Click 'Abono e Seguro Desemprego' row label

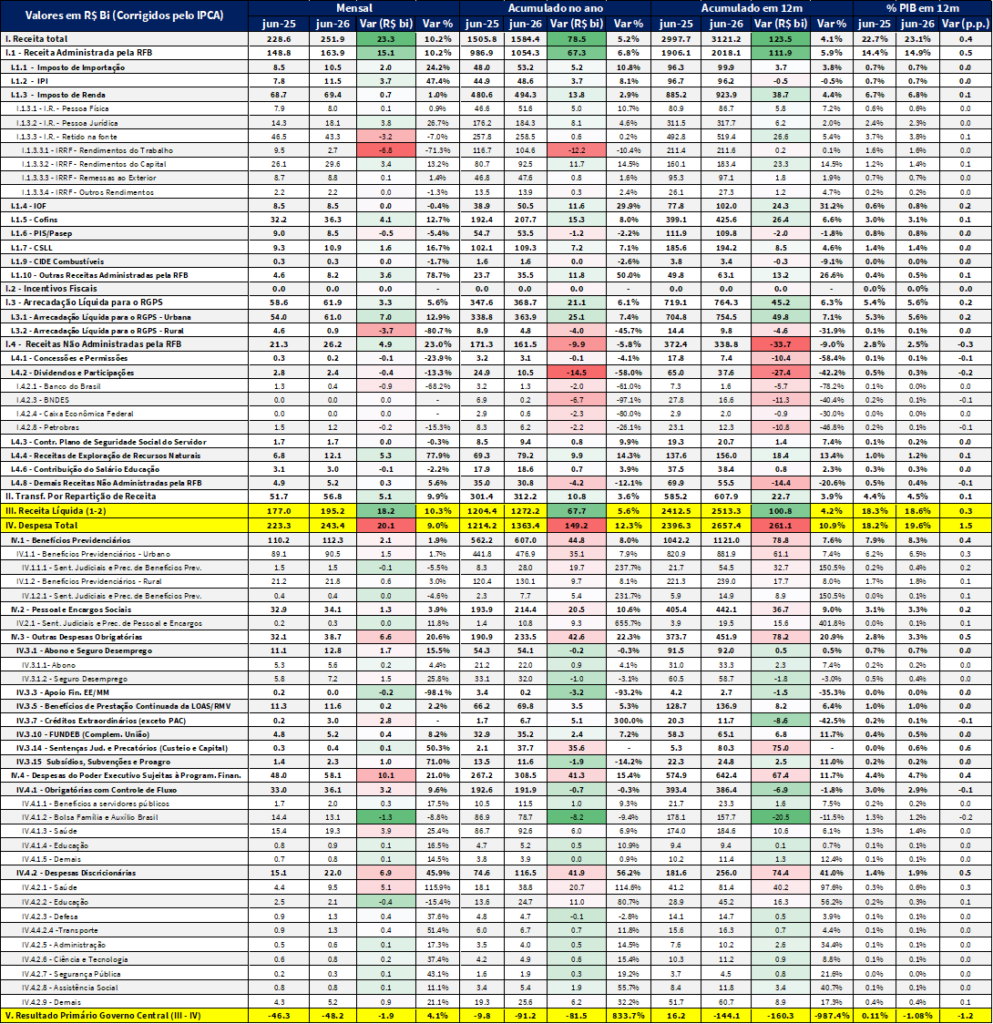84,650
